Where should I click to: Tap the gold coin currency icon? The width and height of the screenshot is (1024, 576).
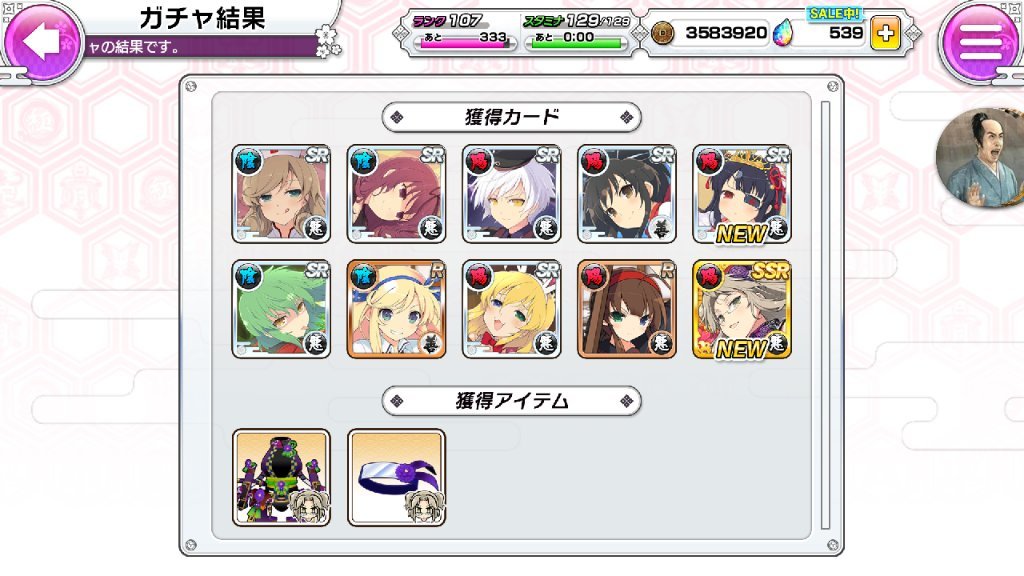point(663,33)
